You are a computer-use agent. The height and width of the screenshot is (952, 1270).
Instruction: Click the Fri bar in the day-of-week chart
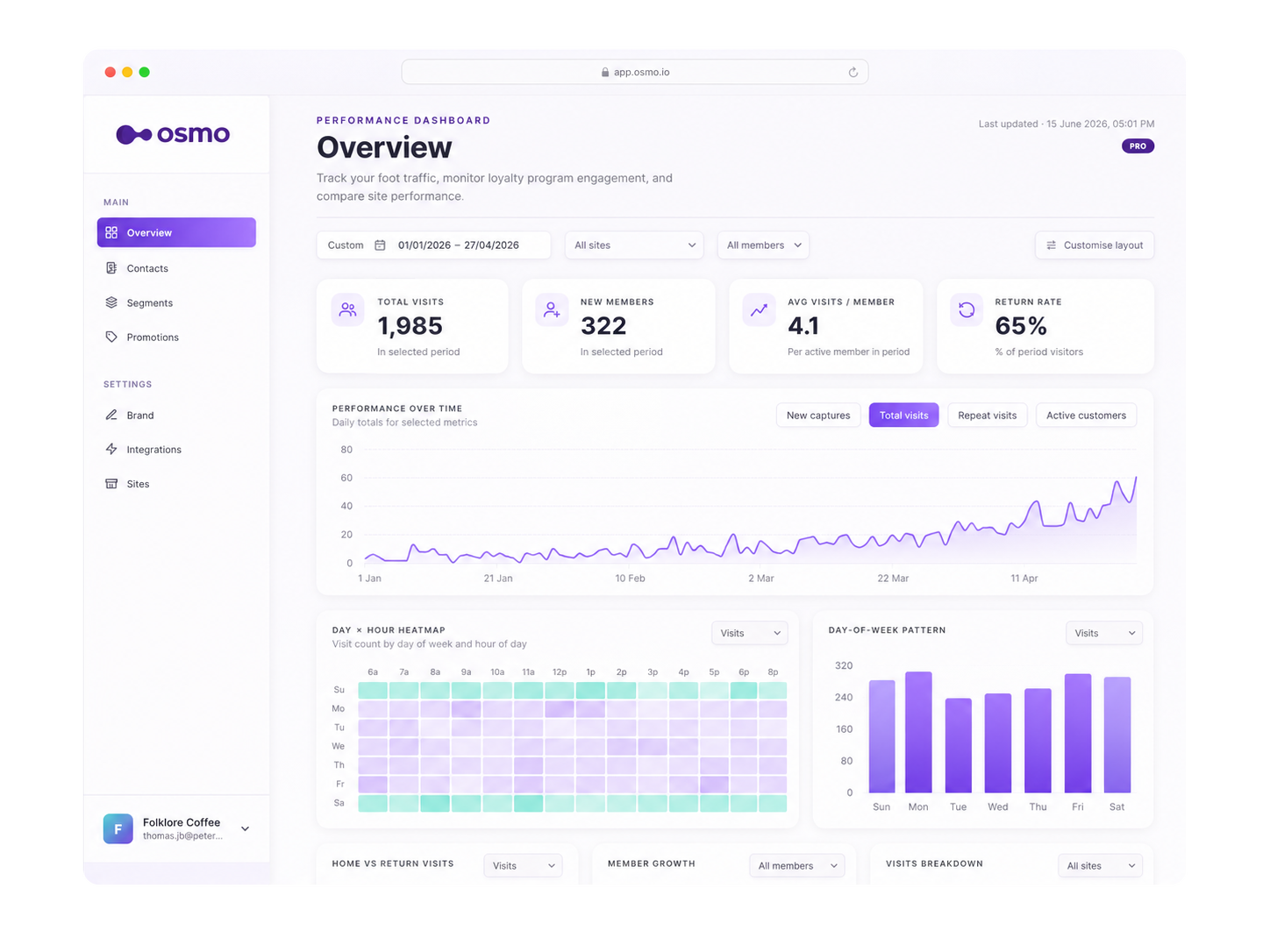click(x=1078, y=733)
